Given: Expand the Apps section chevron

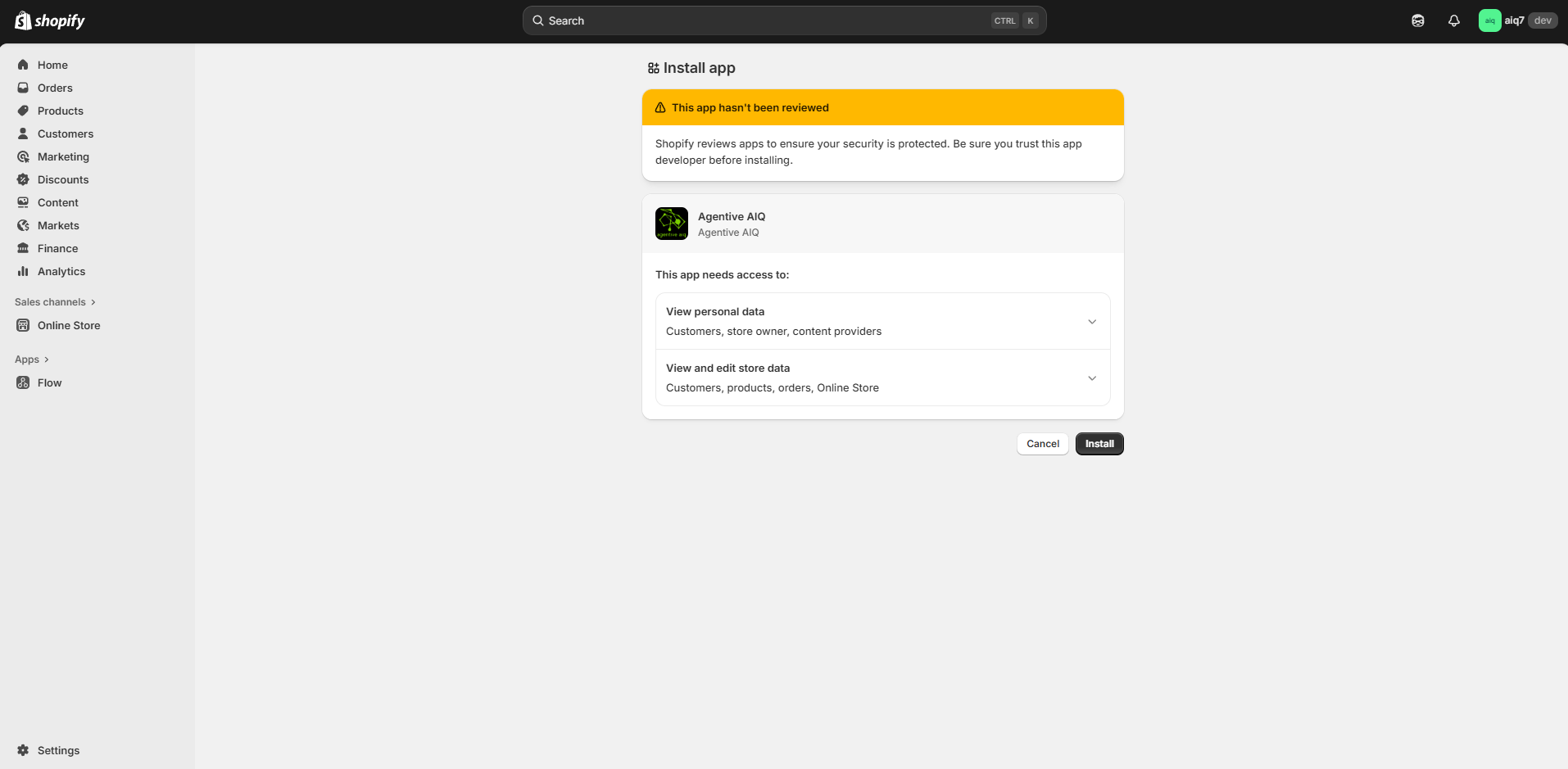Looking at the screenshot, I should (47, 360).
